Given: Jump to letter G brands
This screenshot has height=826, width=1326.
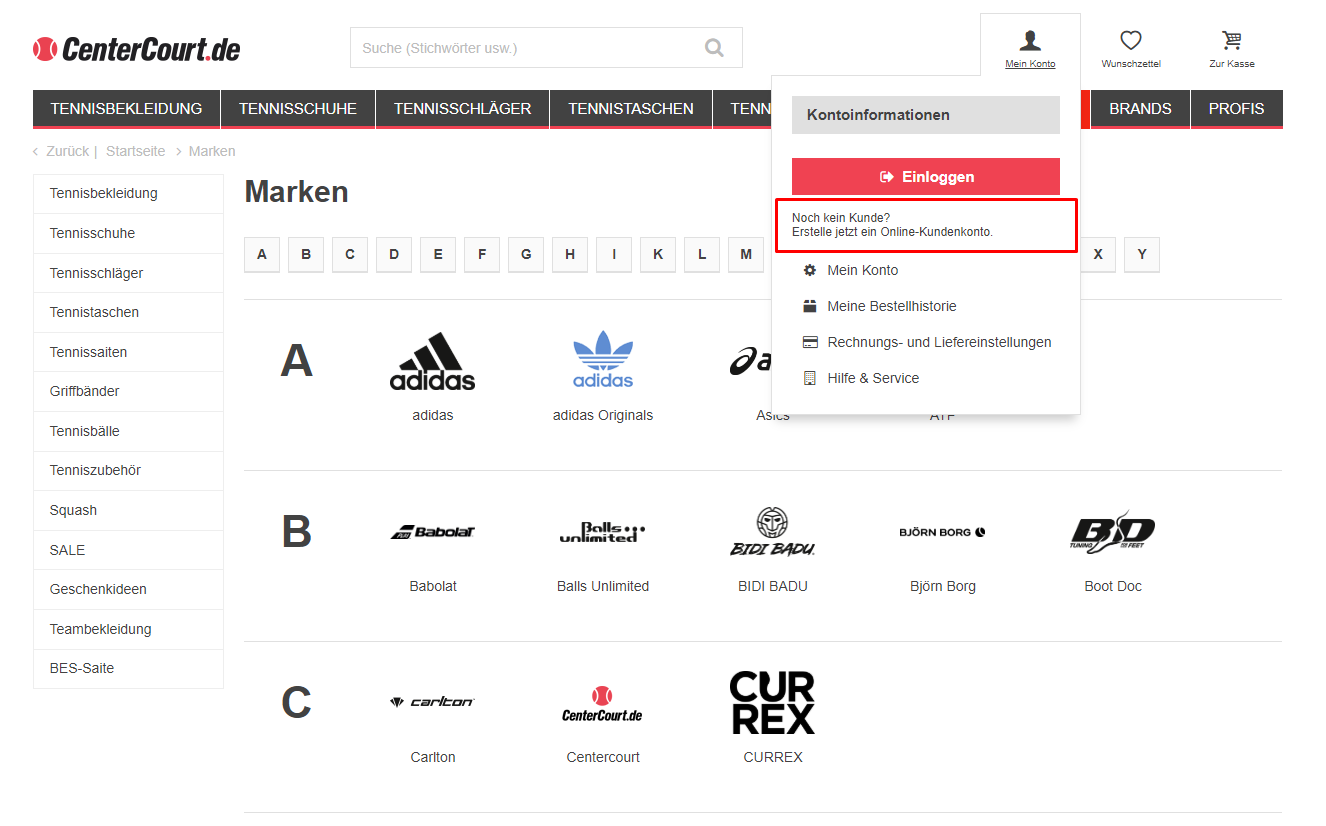Looking at the screenshot, I should (526, 254).
